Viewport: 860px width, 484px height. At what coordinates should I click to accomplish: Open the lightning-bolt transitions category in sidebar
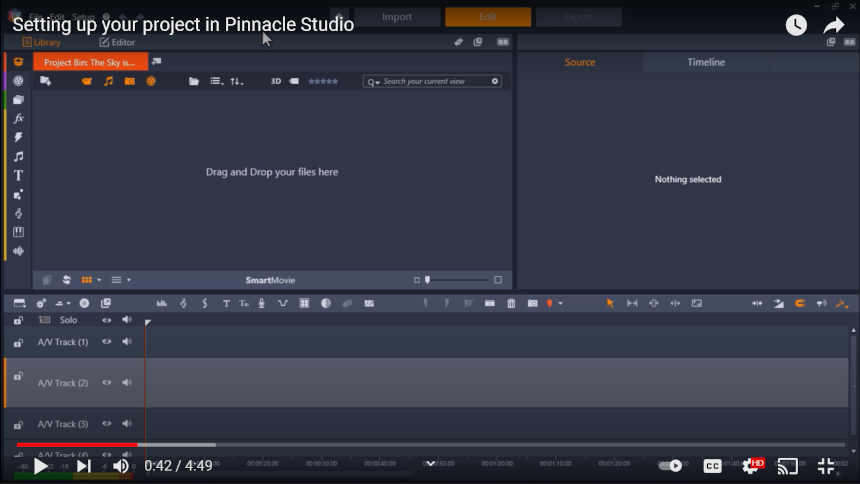(x=18, y=137)
